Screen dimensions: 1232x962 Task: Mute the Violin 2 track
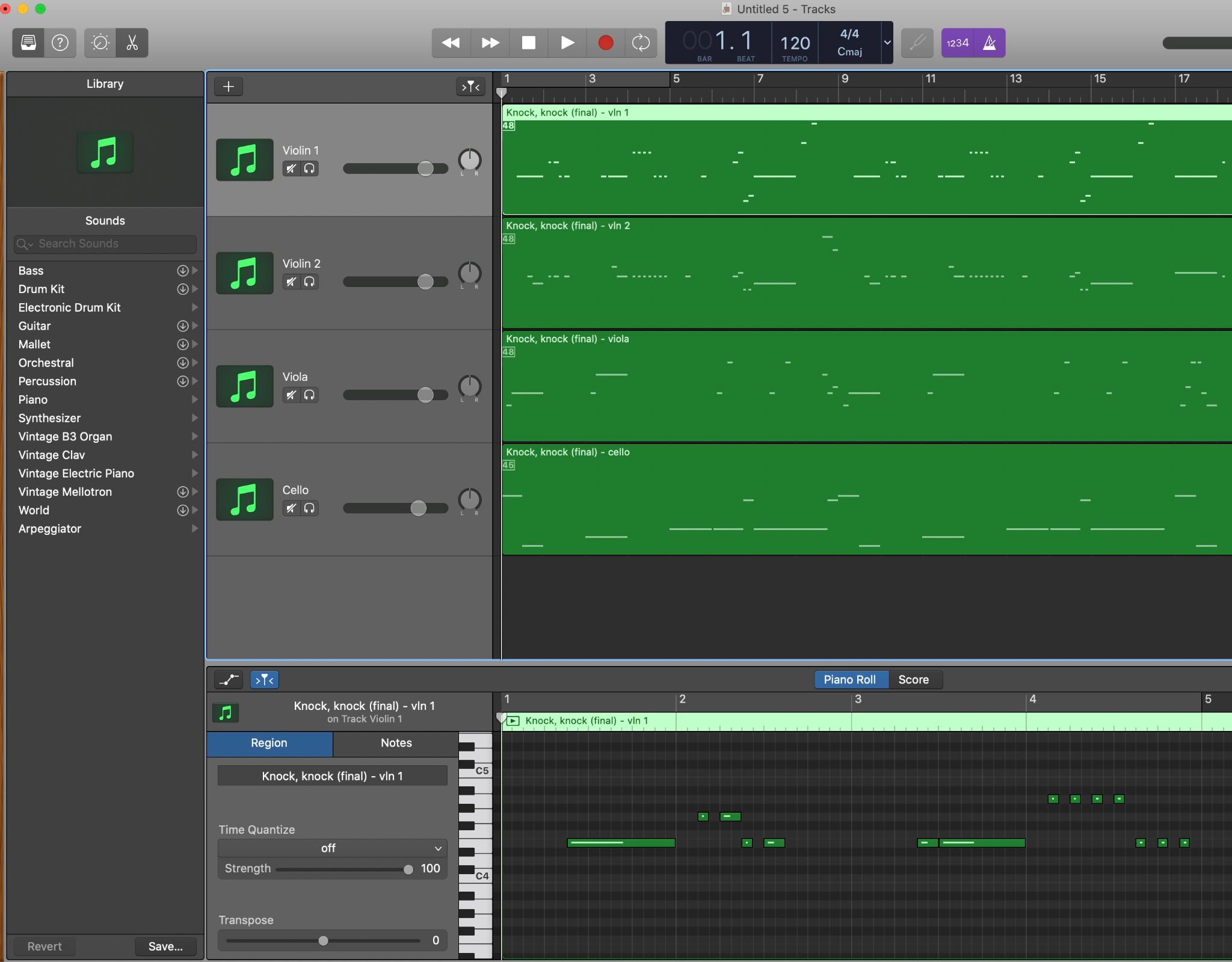(x=291, y=282)
